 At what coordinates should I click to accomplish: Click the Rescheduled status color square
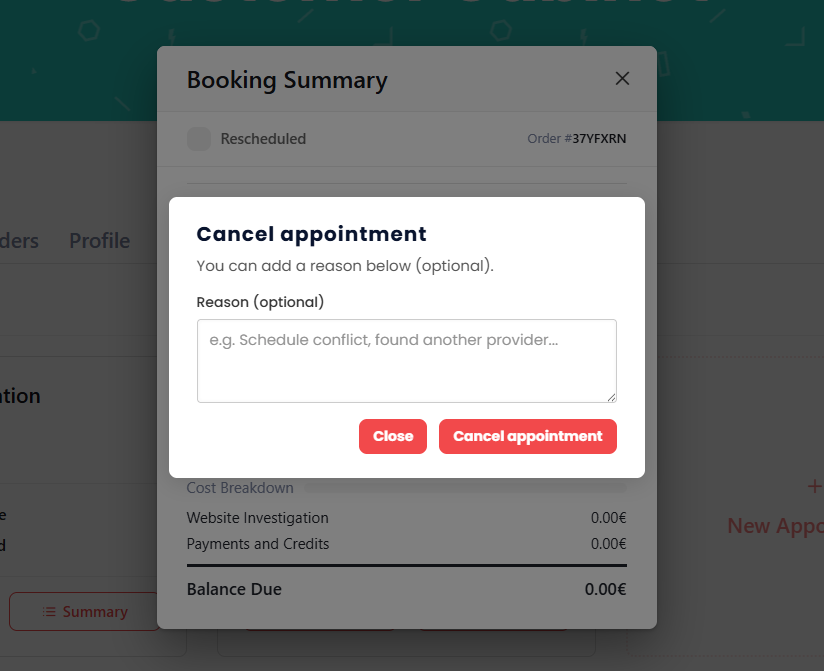click(x=199, y=139)
